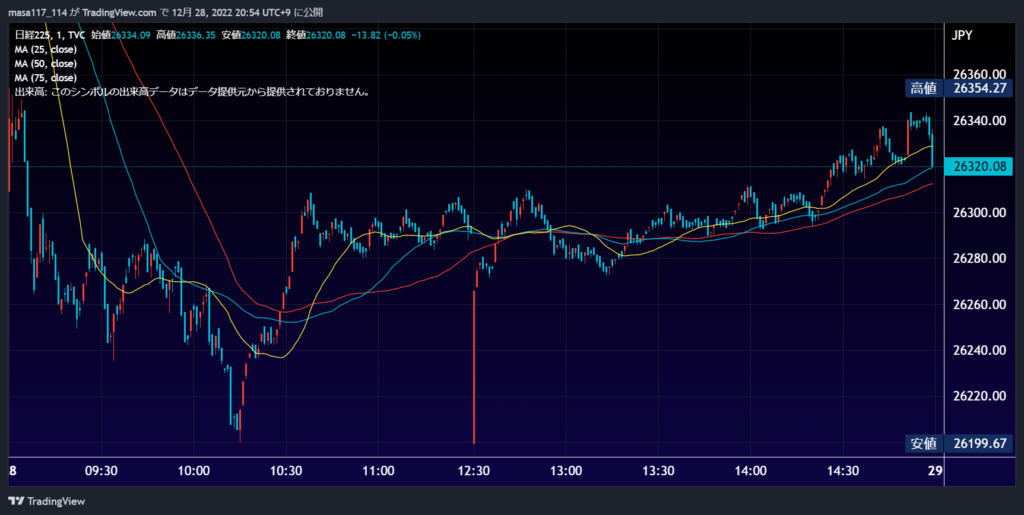The height and width of the screenshot is (515, 1024).
Task: Click the −13.82 (−0.05%) change value
Action: pos(386,35)
